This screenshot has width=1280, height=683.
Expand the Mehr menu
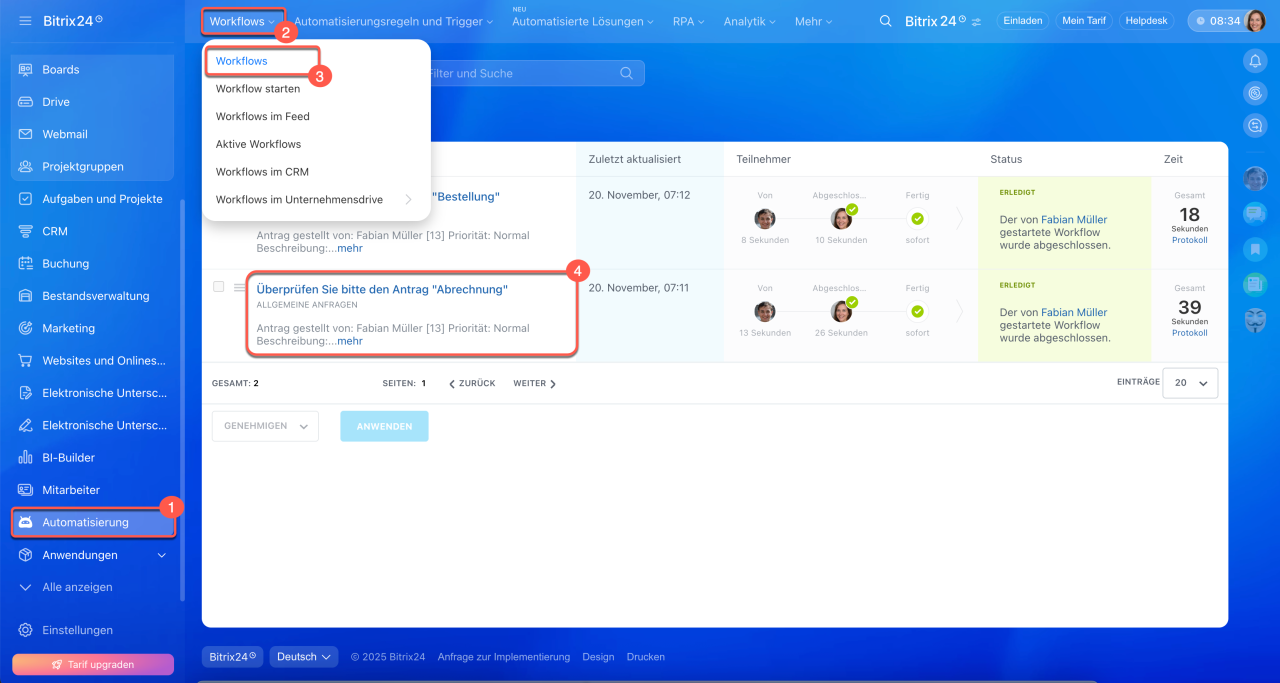(814, 22)
